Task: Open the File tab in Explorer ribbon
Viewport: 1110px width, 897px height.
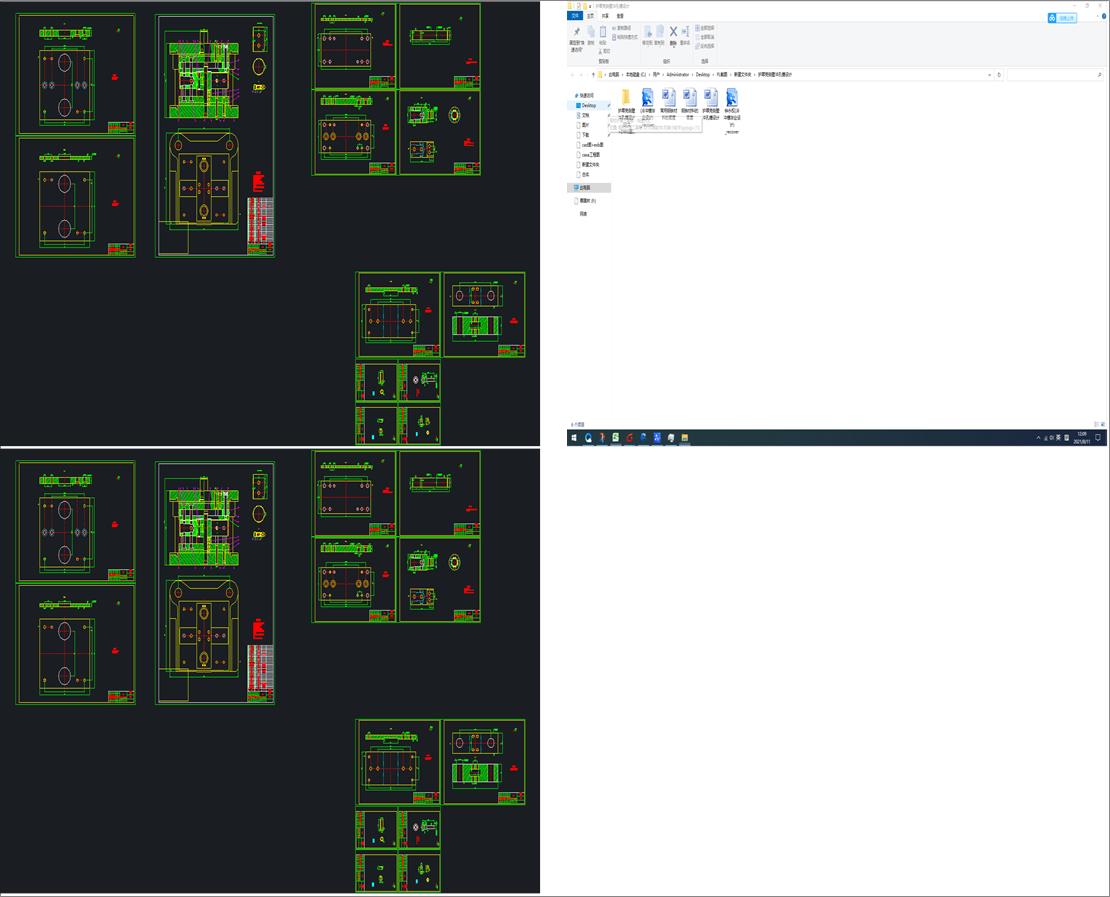Action: point(575,16)
